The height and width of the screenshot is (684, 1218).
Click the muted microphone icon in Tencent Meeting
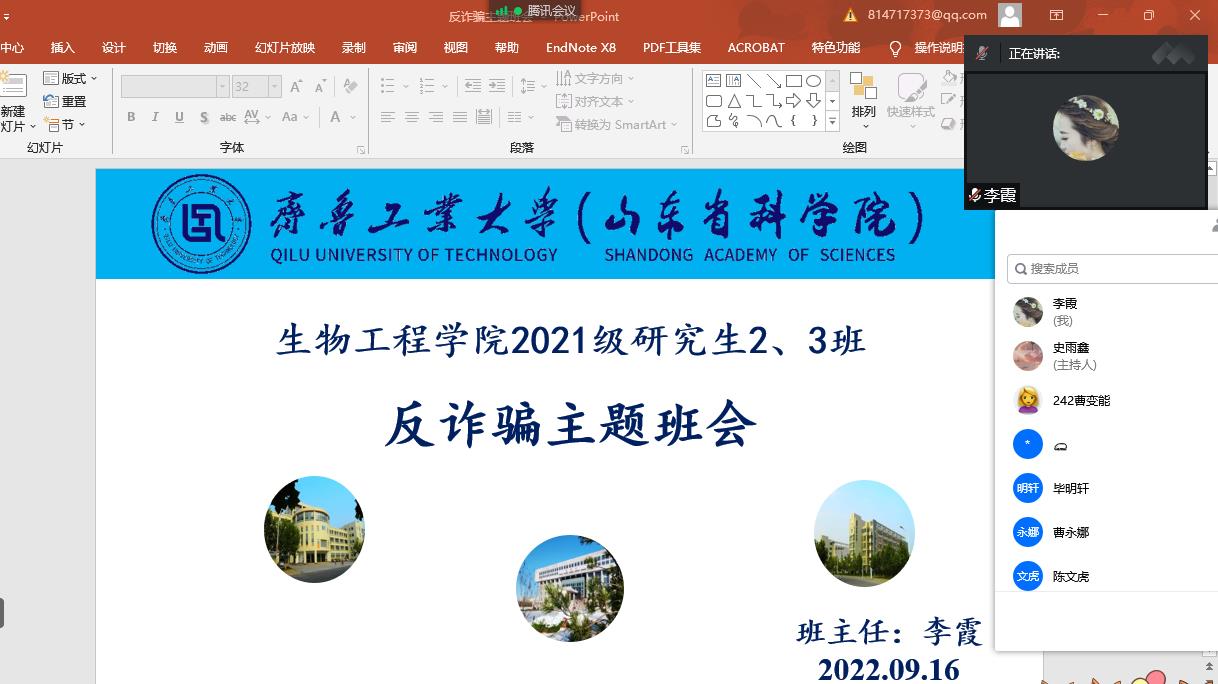982,53
